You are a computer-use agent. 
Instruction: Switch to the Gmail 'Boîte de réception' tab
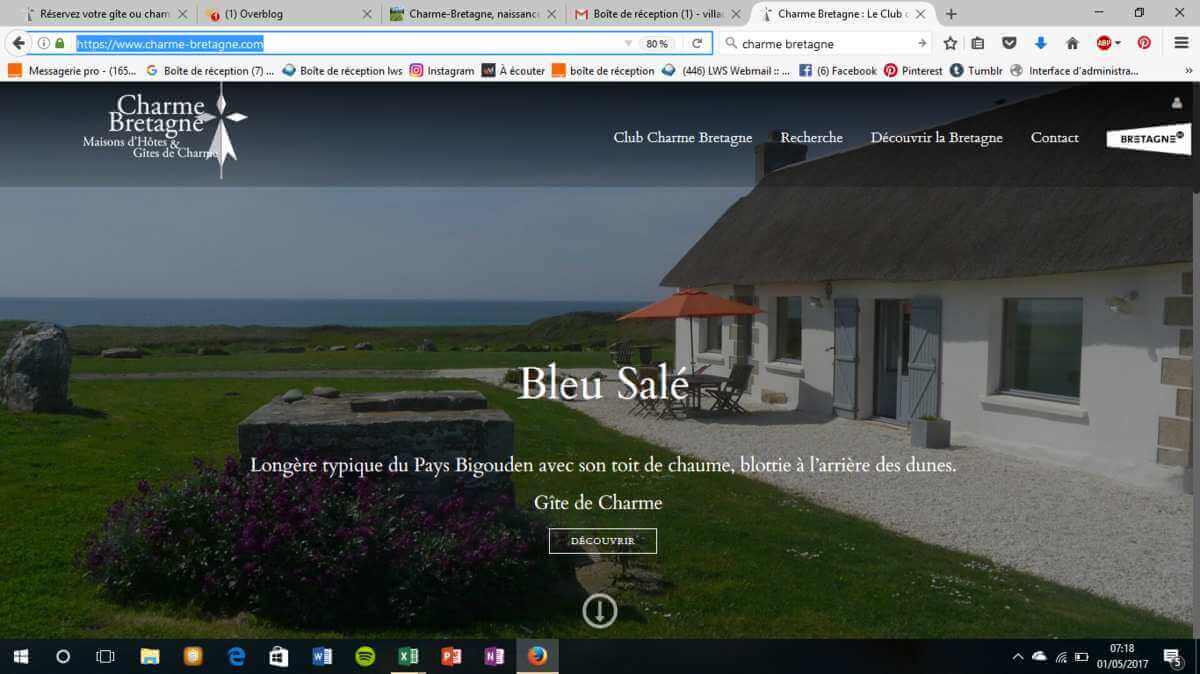659,14
